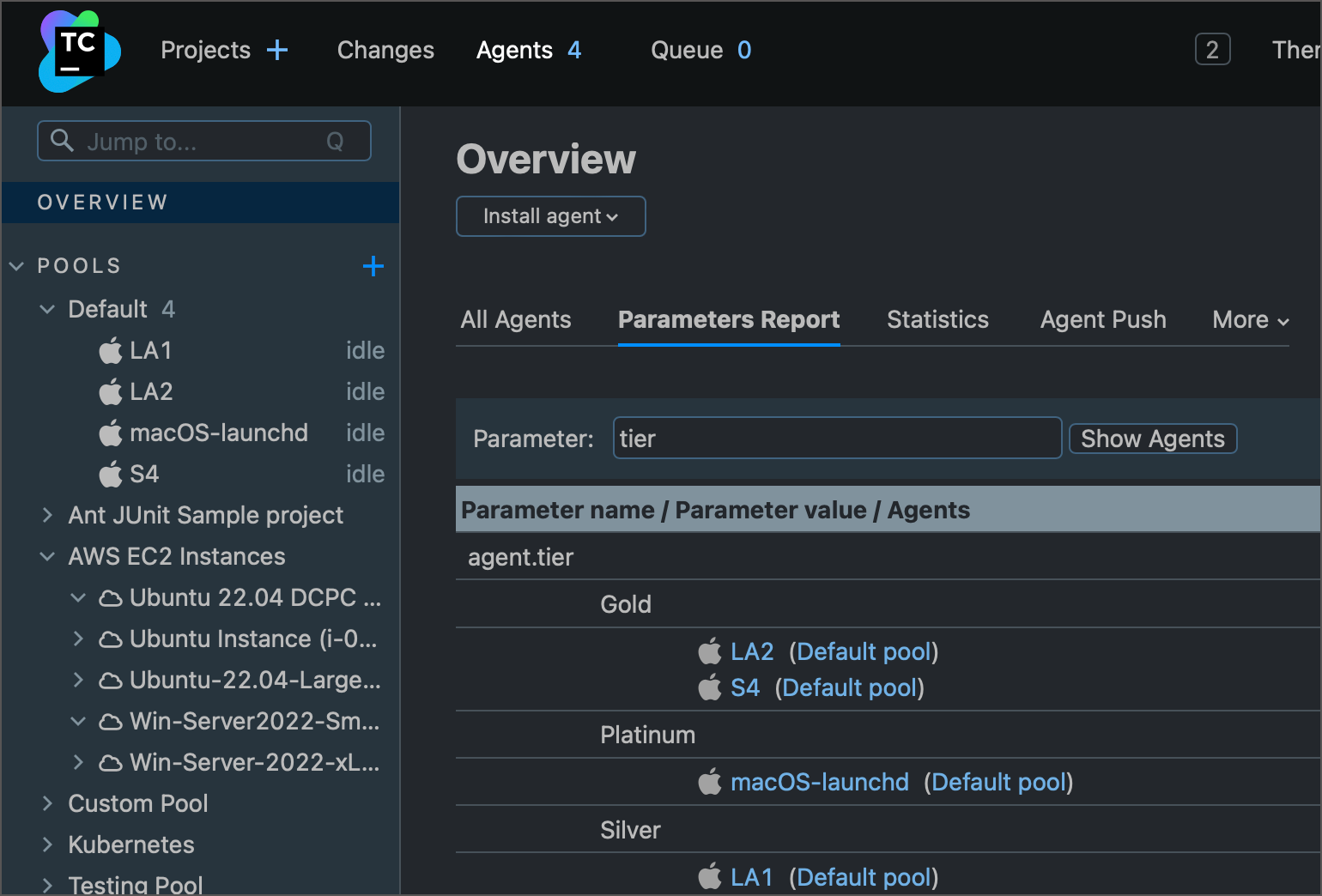This screenshot has width=1322, height=896.
Task: Click the cloud icon for Win-Server-2022-xL
Action: [x=111, y=763]
